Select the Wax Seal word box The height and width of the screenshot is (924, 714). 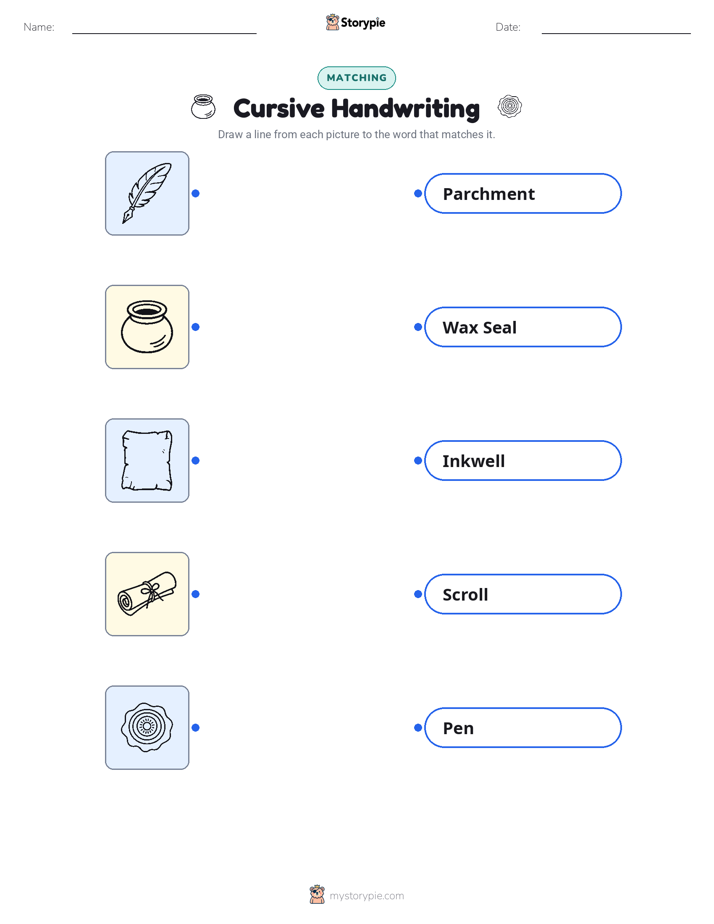[x=523, y=327]
